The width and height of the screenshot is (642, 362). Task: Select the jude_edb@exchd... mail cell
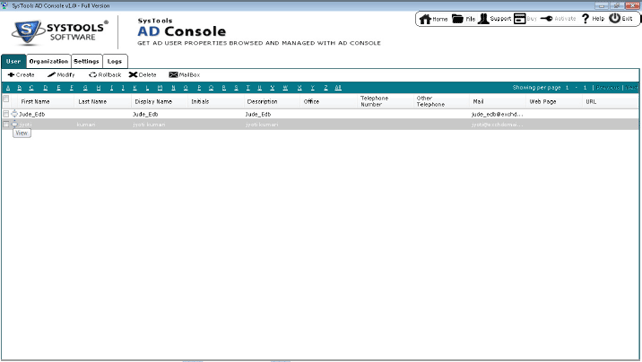pos(497,114)
